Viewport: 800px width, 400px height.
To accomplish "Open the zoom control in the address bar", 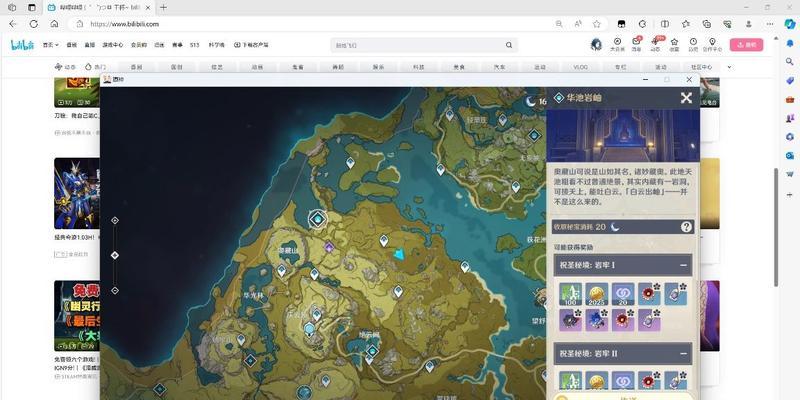I will 559,24.
